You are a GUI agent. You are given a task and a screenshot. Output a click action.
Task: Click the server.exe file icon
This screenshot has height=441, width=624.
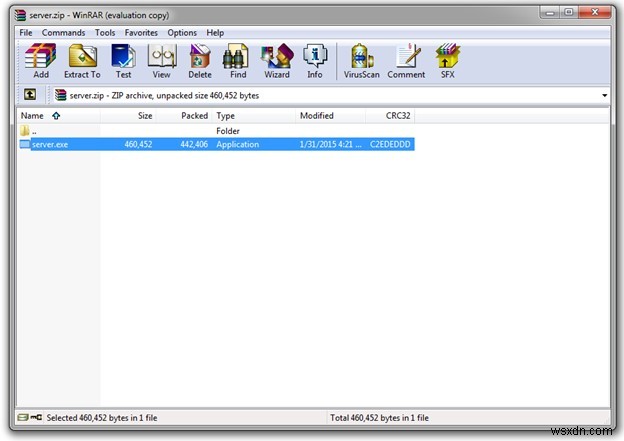pyautogui.click(x=25, y=144)
